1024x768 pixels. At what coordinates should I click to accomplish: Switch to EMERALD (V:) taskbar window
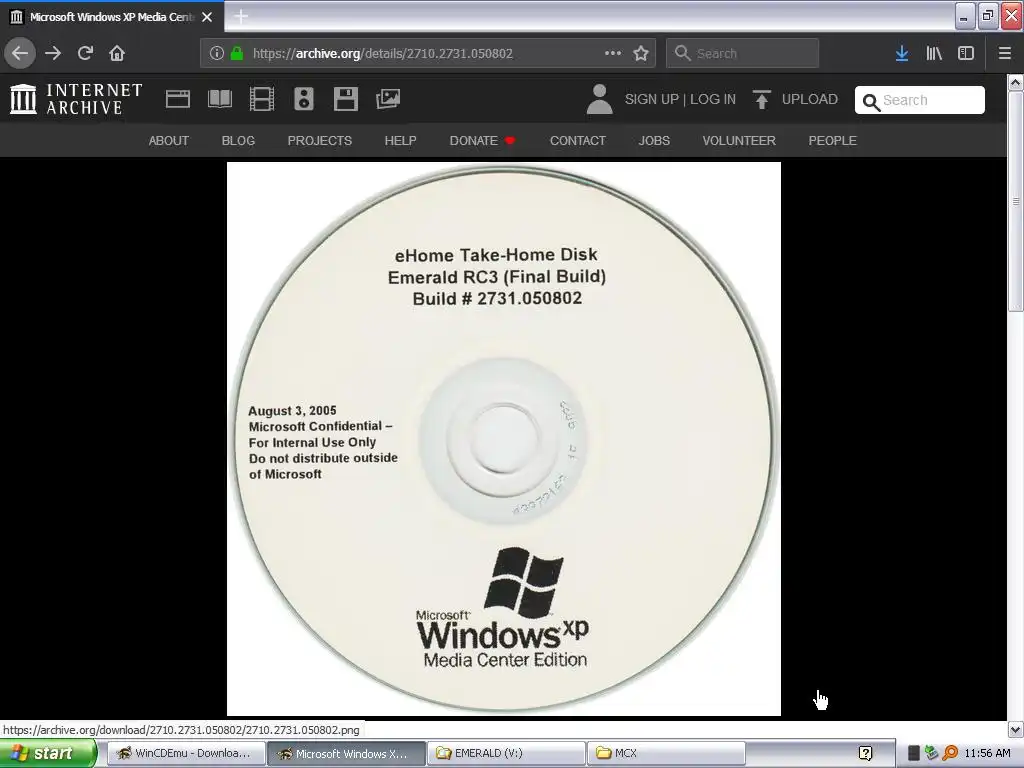[x=506, y=753]
